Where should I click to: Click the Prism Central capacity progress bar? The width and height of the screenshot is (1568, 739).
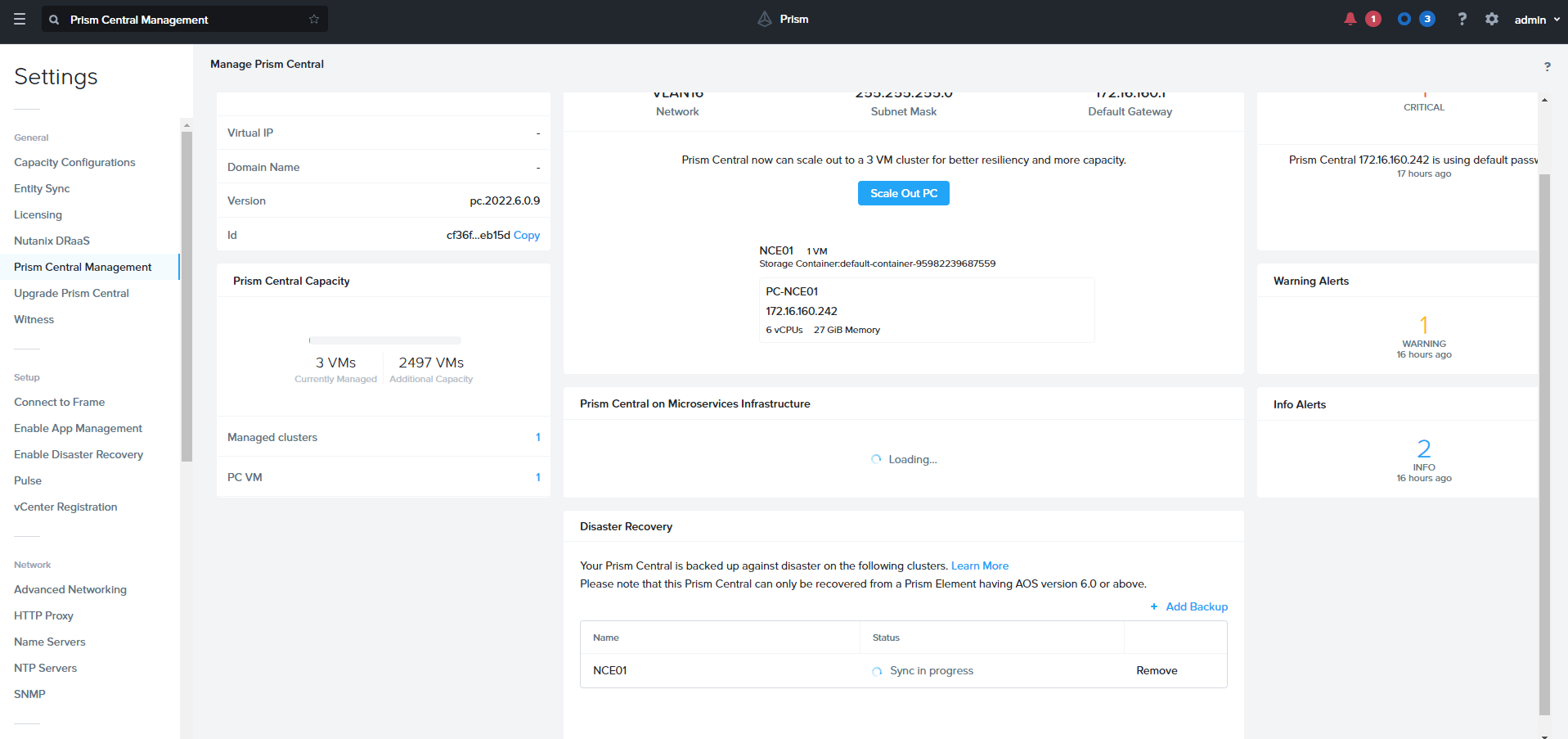click(384, 340)
